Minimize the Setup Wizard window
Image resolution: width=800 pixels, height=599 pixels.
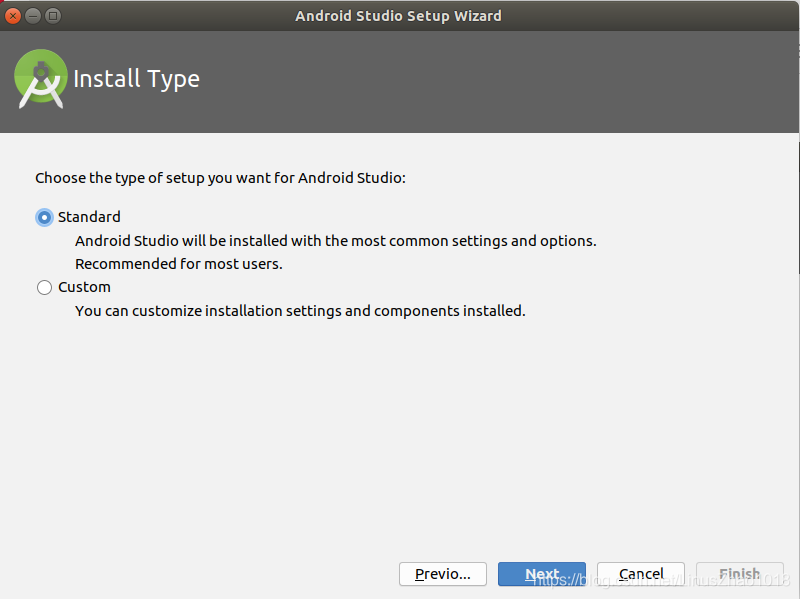pyautogui.click(x=33, y=16)
